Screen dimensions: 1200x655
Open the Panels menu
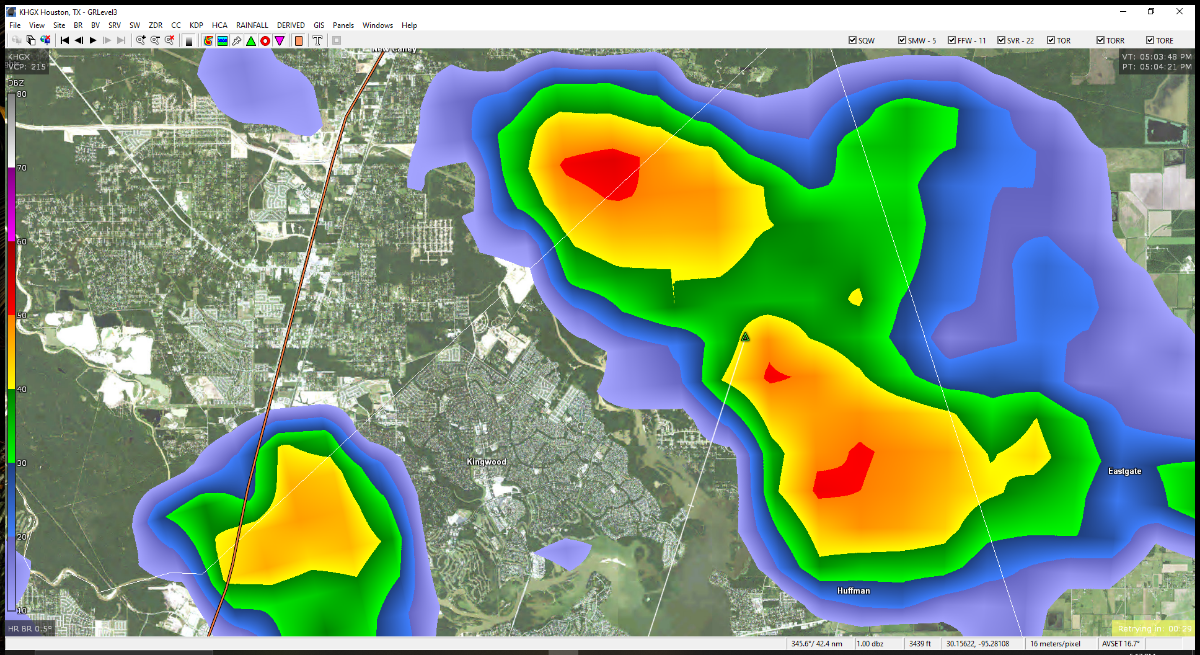coord(343,24)
